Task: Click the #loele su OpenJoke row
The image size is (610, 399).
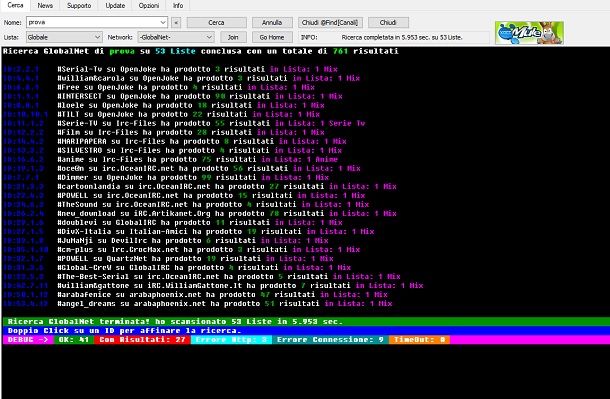Action: tap(191, 105)
